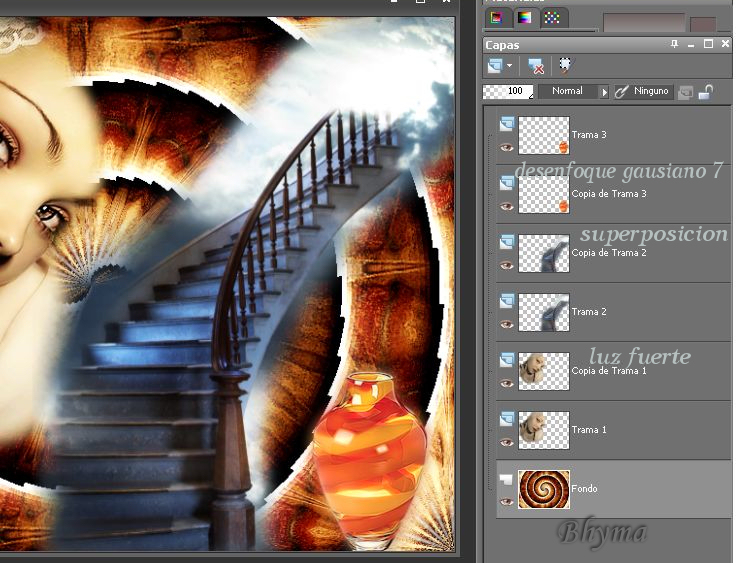
Task: Click the Copia de Trama 1 name
Action: pyautogui.click(x=609, y=371)
